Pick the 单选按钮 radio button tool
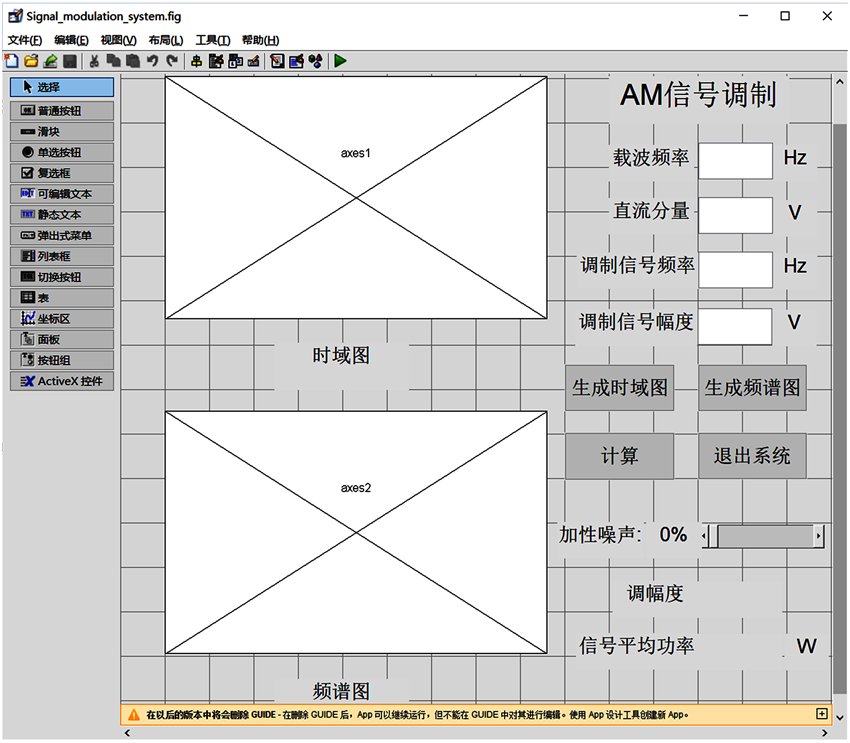The width and height of the screenshot is (850, 743). (x=61, y=152)
